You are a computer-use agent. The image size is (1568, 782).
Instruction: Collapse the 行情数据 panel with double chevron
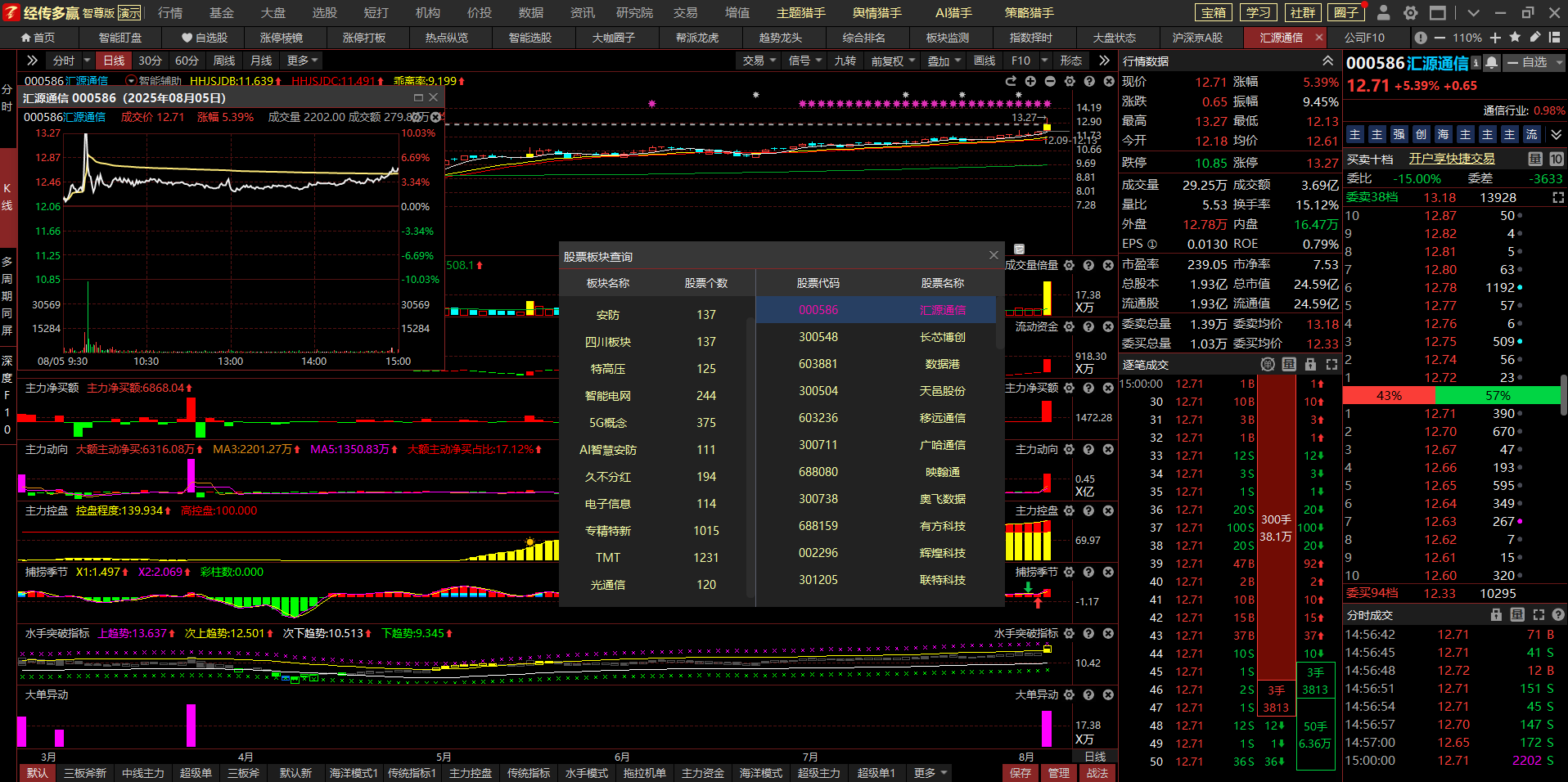pos(1327,61)
